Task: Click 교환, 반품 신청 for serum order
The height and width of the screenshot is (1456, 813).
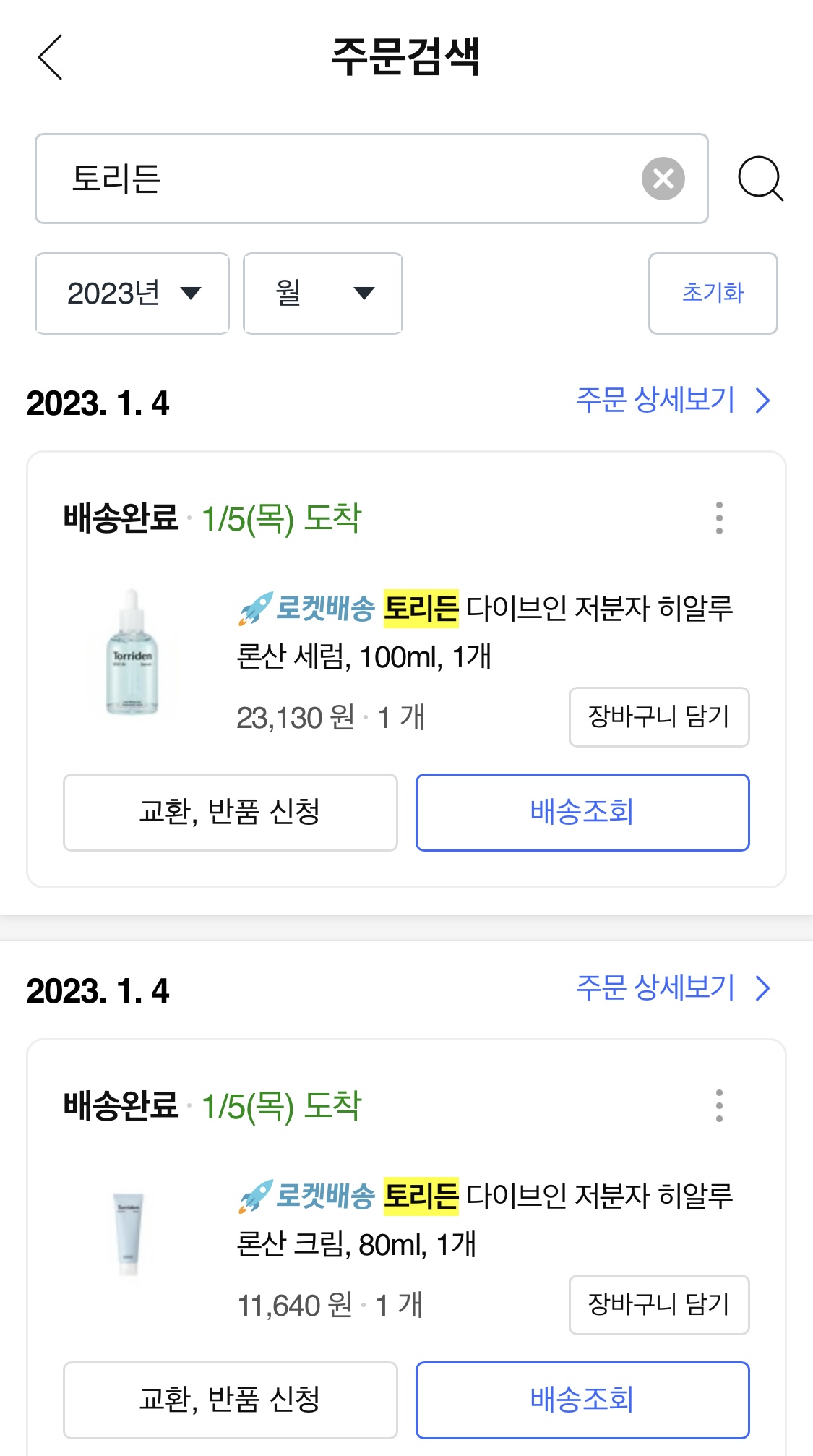Action: click(x=231, y=813)
